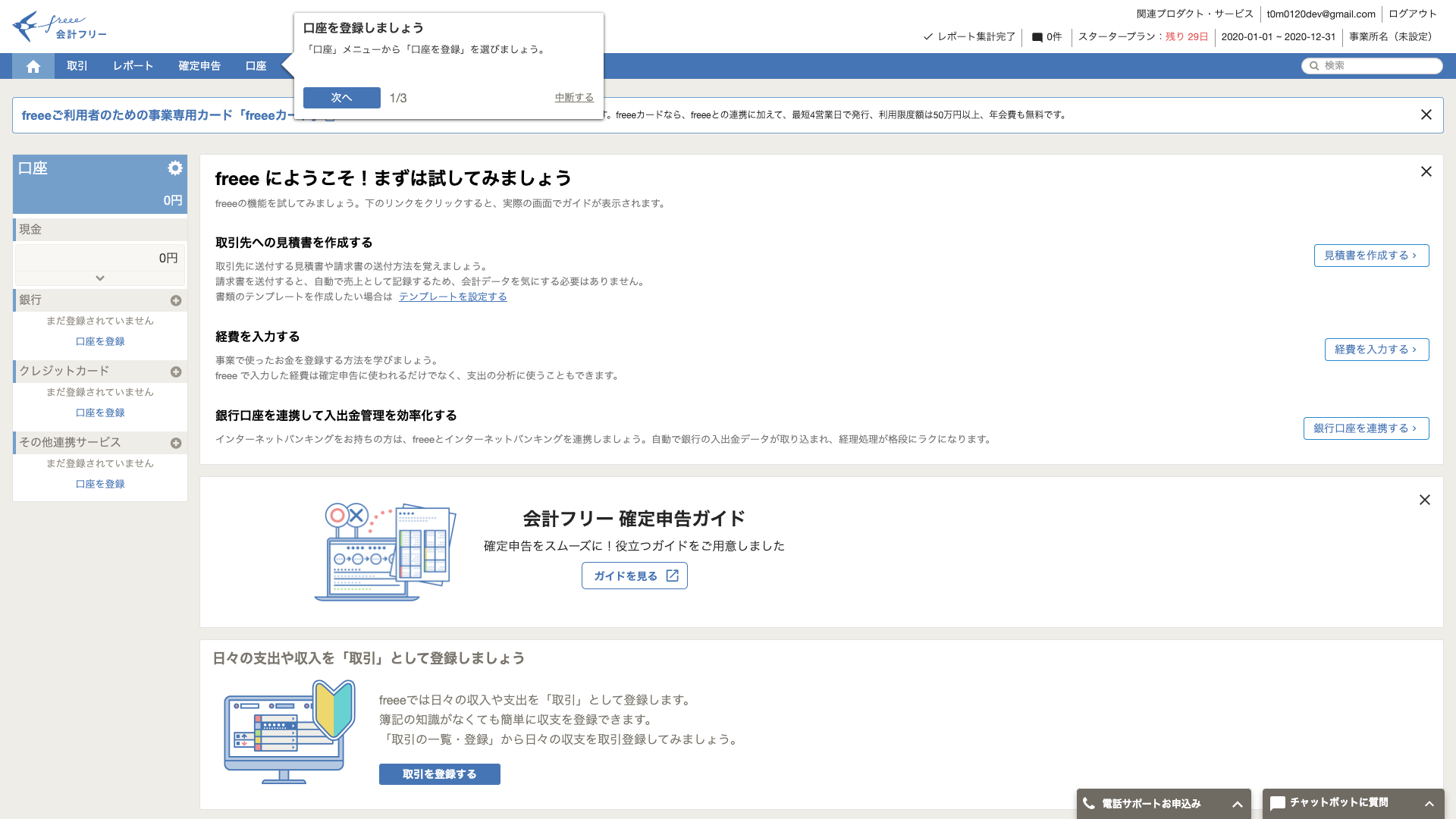Image resolution: width=1456 pixels, height=819 pixels.
Task: Click 見積書を作成する button
Action: pyautogui.click(x=1371, y=256)
